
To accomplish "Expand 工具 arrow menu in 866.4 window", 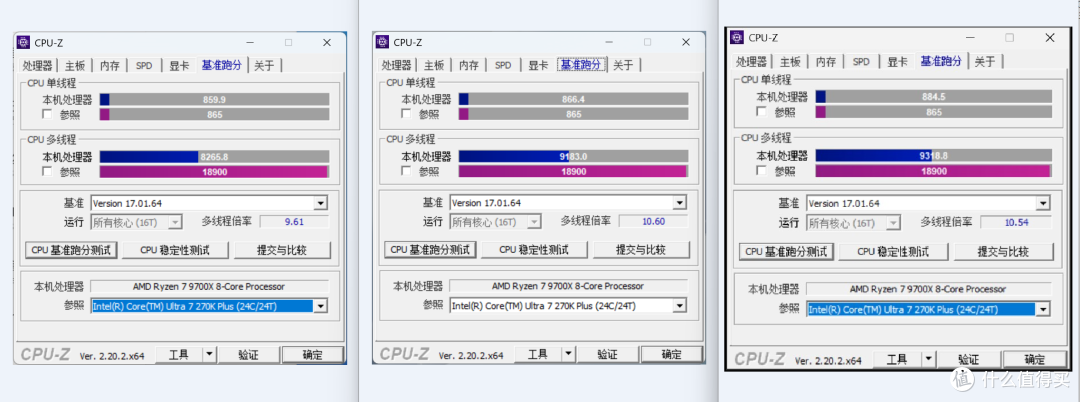I will (x=568, y=355).
